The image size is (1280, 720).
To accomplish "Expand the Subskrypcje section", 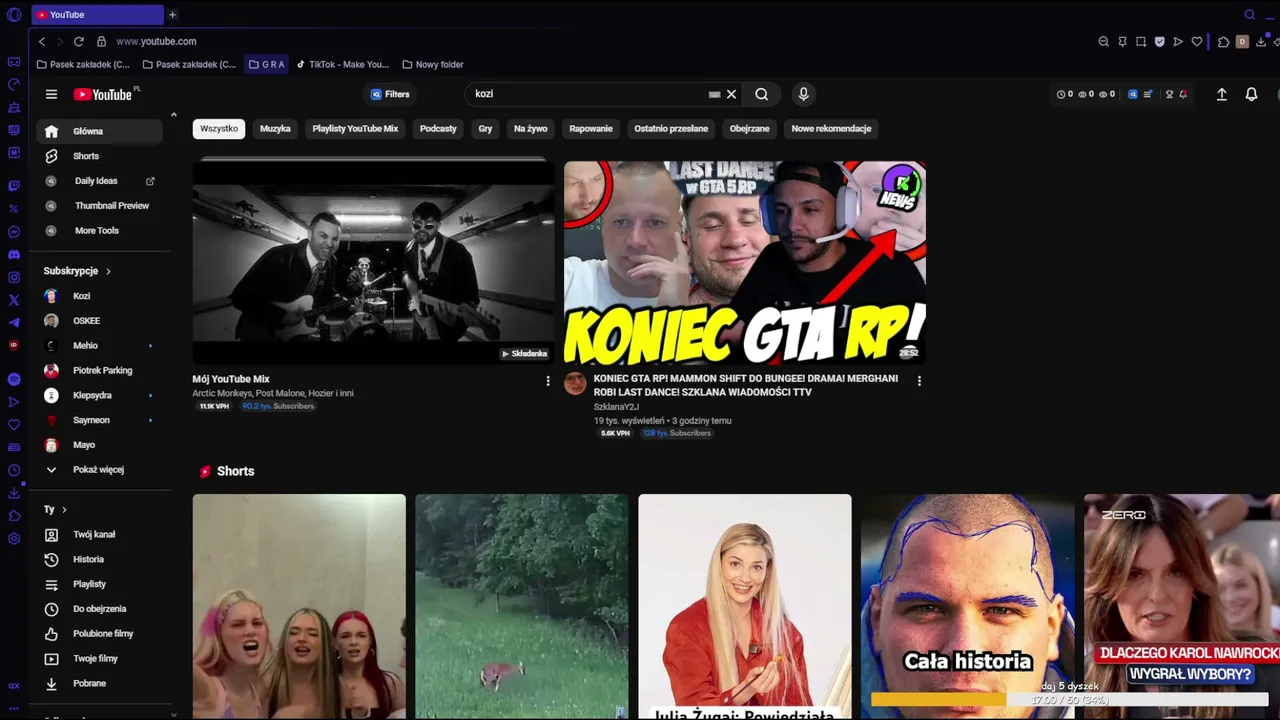I will (77, 271).
